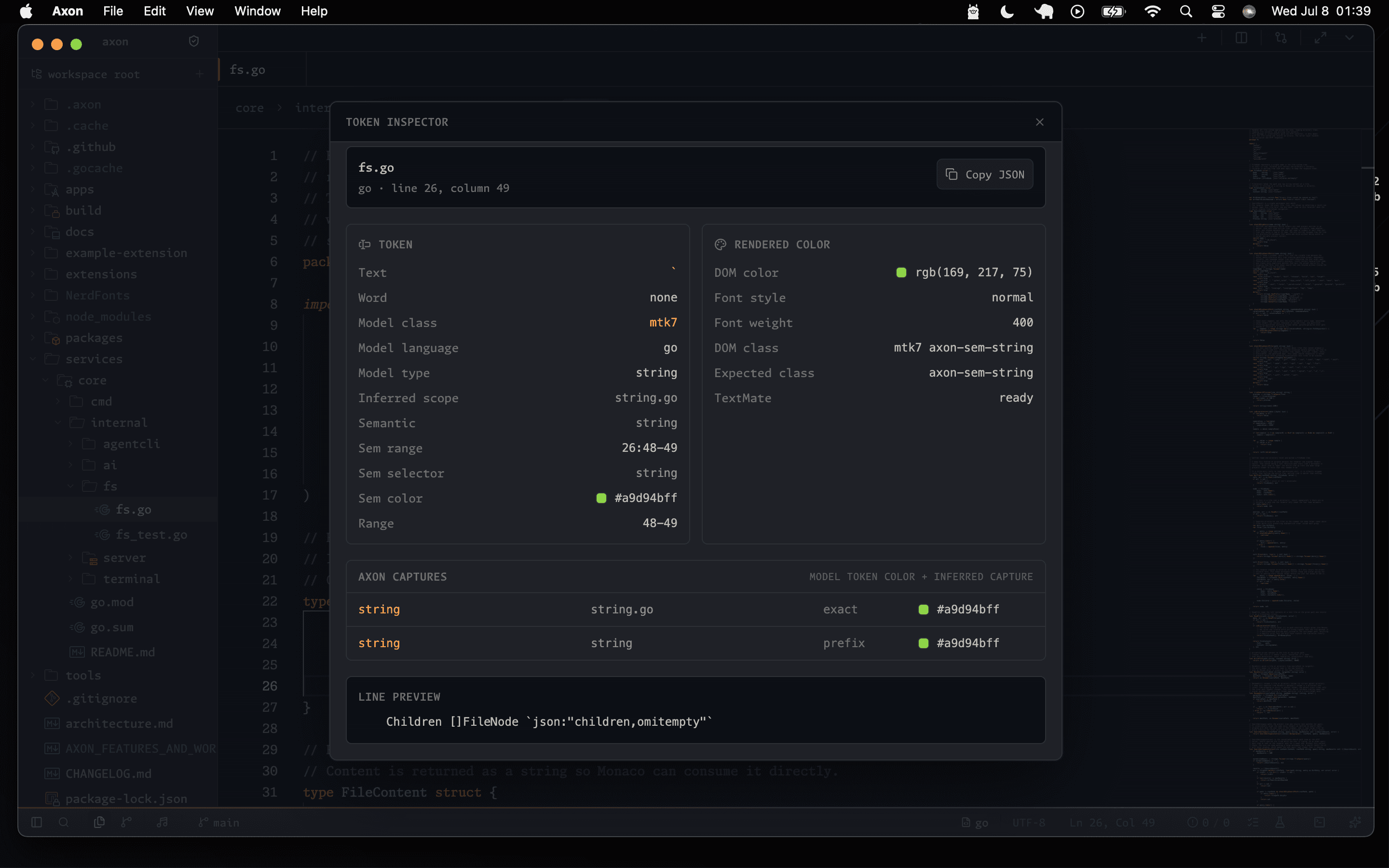Click the sparkle AI icon in status bar
Image resolution: width=1389 pixels, height=868 pixels.
coord(1355,823)
